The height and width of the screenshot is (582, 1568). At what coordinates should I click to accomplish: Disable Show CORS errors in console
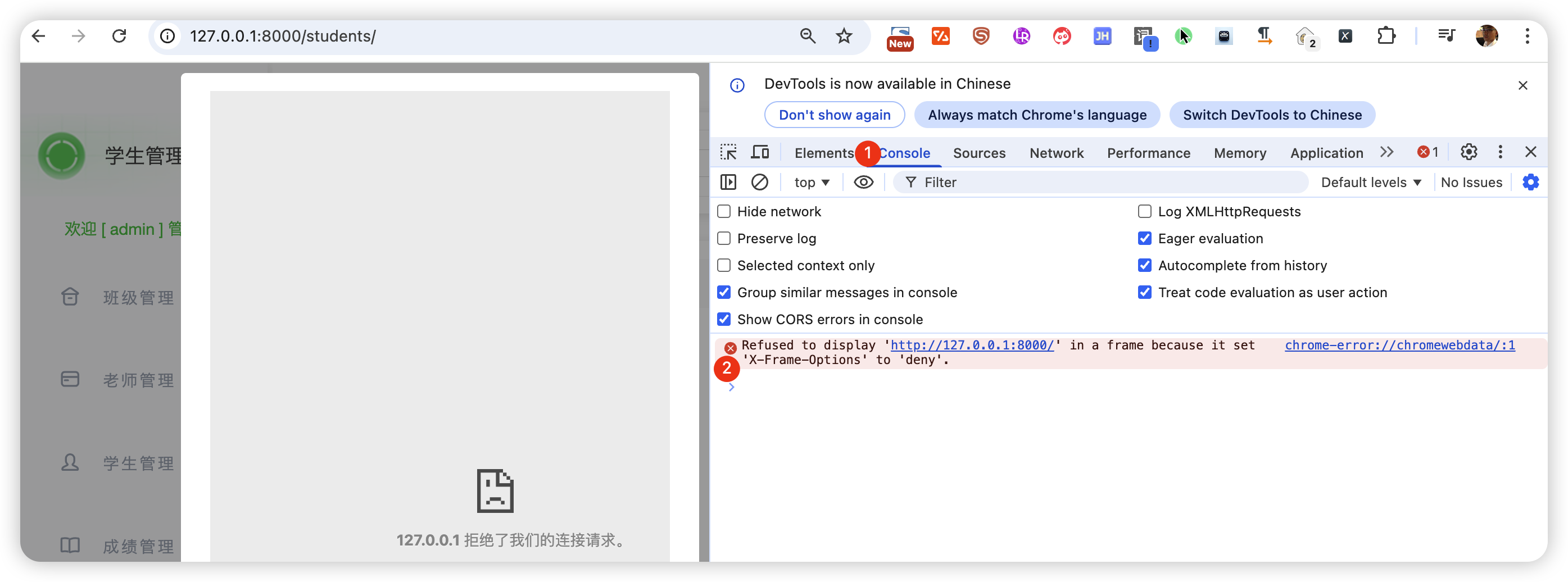click(724, 319)
